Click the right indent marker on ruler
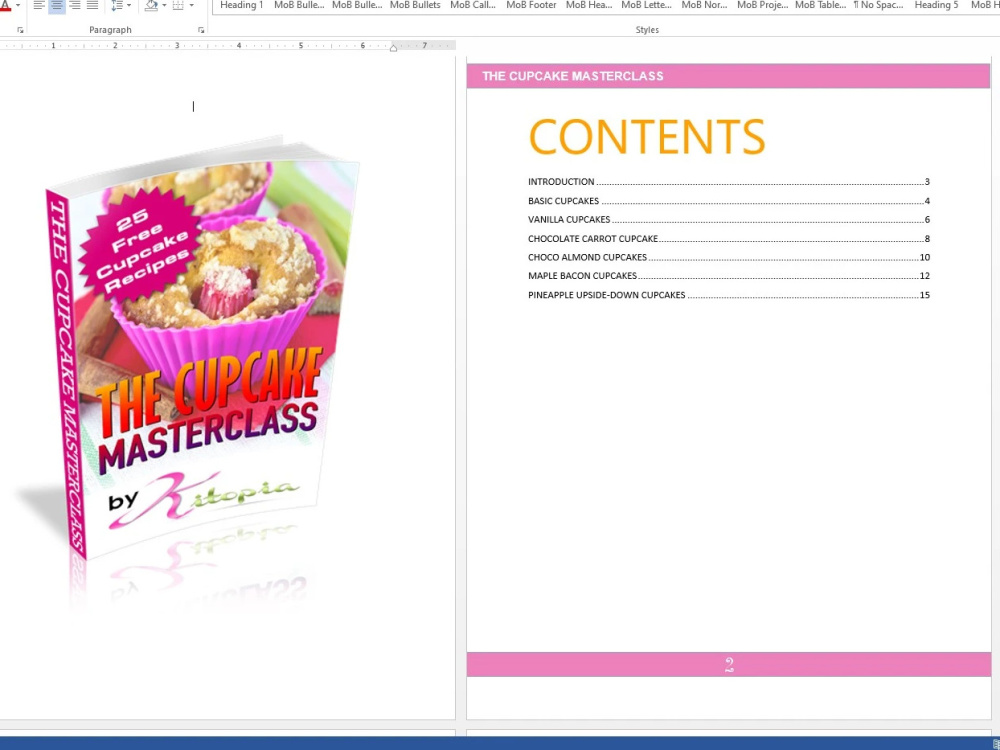 click(393, 47)
